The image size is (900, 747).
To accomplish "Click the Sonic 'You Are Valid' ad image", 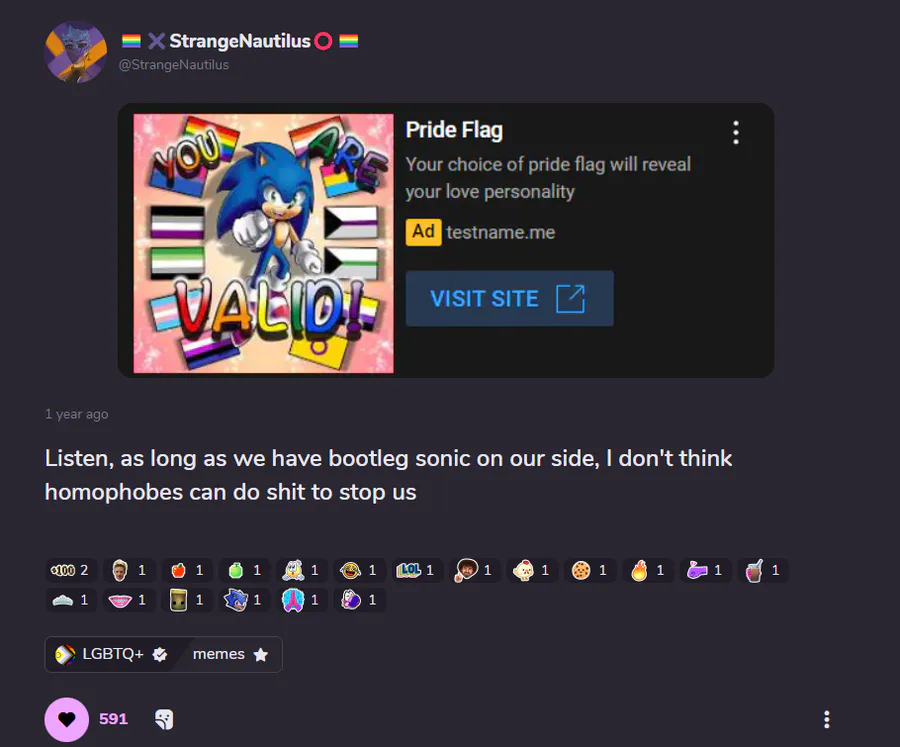I will (x=263, y=243).
